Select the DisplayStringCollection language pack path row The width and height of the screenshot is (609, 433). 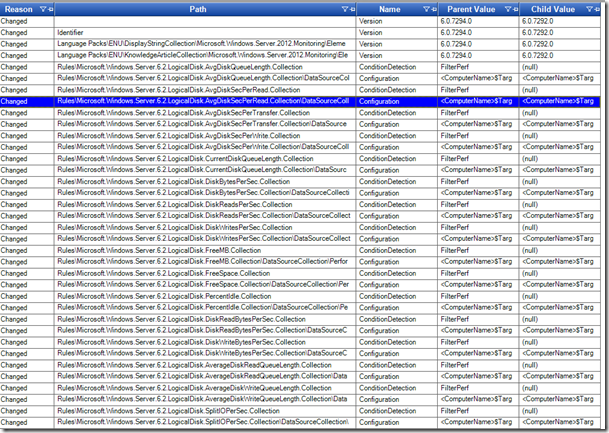point(205,44)
